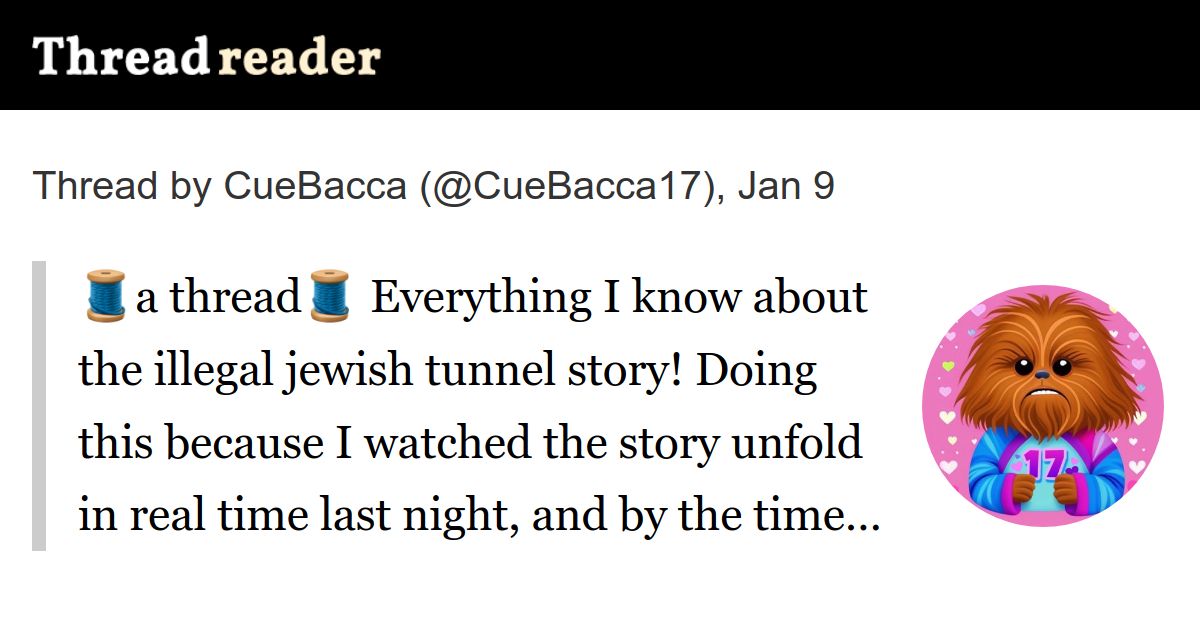Click the second spool emoji after 'a thread'

point(329,299)
